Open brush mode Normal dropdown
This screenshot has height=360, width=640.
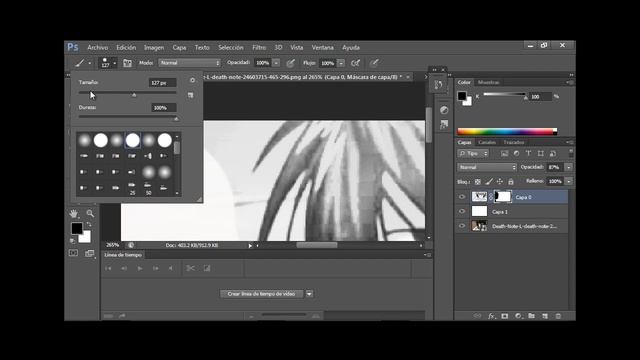click(190, 63)
